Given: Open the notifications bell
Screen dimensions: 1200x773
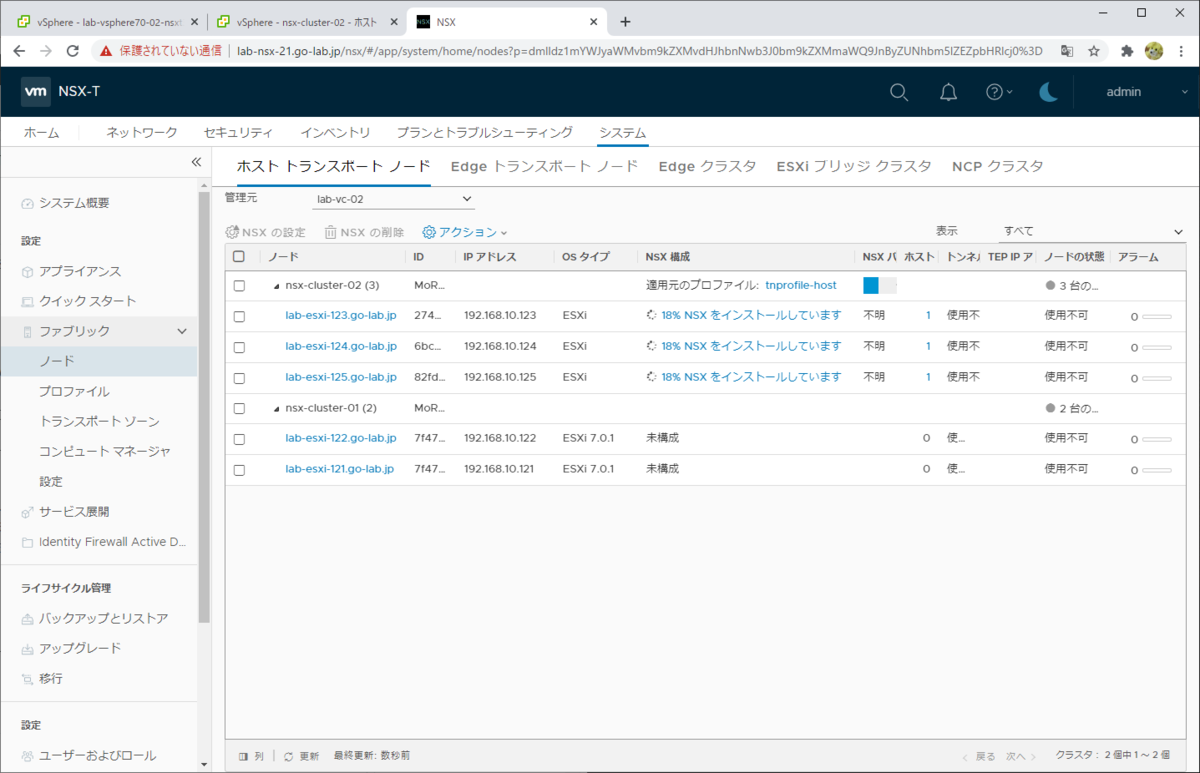Looking at the screenshot, I should pos(948,92).
